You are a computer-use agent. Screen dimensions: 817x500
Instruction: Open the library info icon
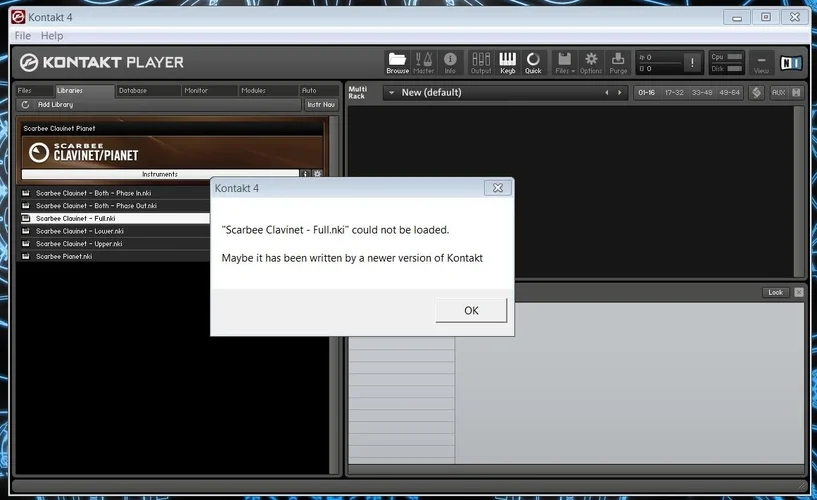[x=306, y=174]
